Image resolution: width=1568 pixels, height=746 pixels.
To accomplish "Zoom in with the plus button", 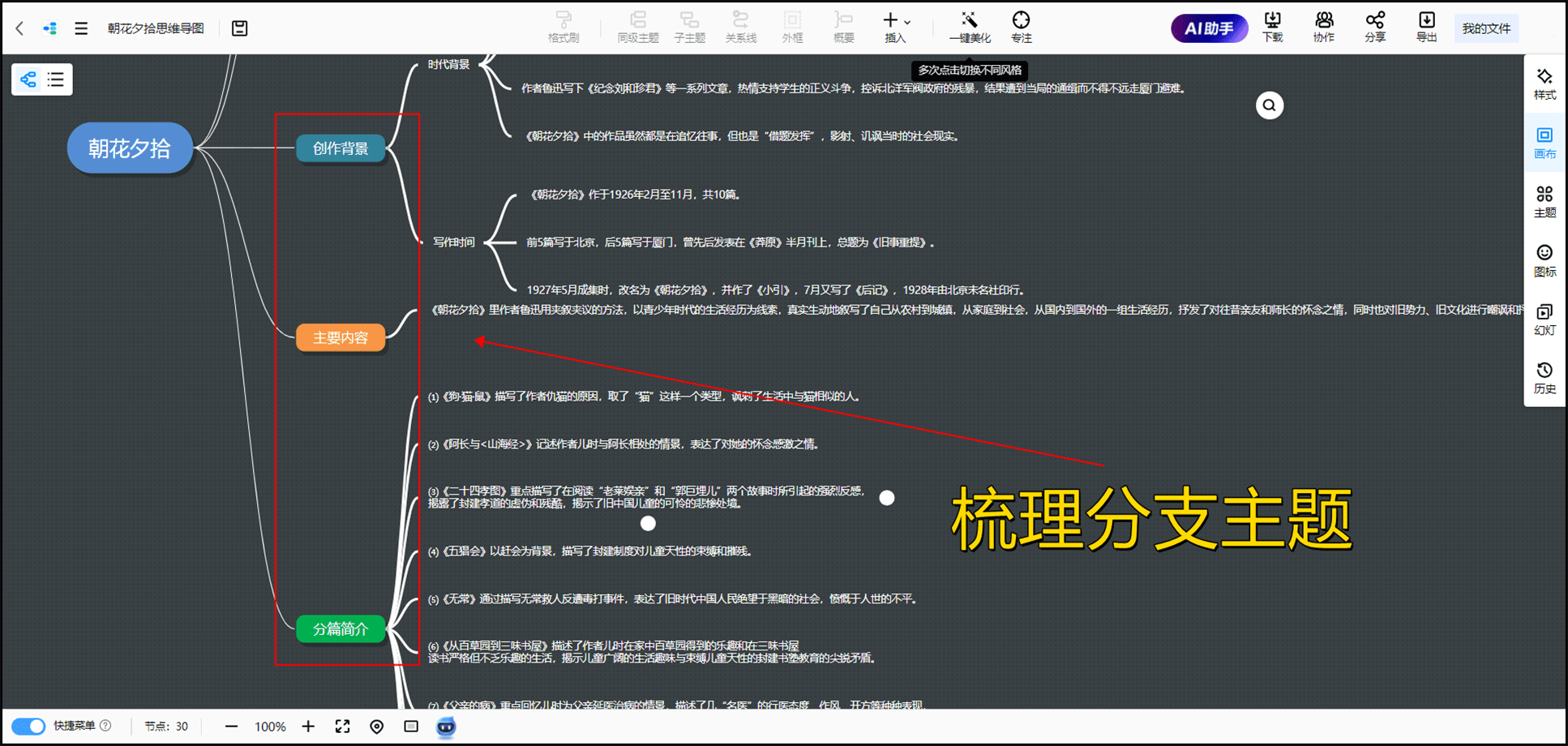I will coord(308,727).
